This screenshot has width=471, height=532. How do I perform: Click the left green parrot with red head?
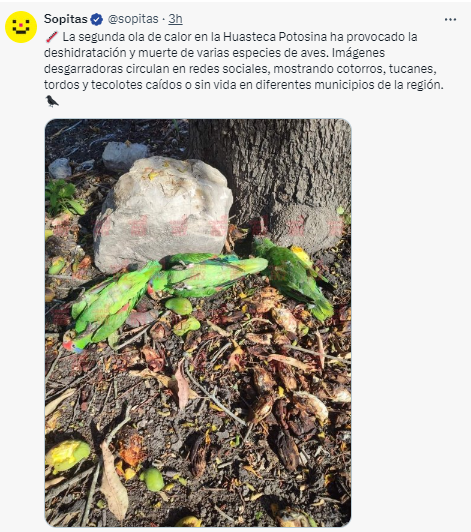click(109, 306)
